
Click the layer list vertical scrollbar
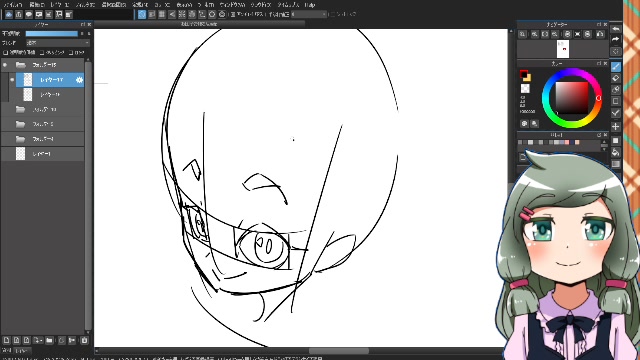point(88,196)
